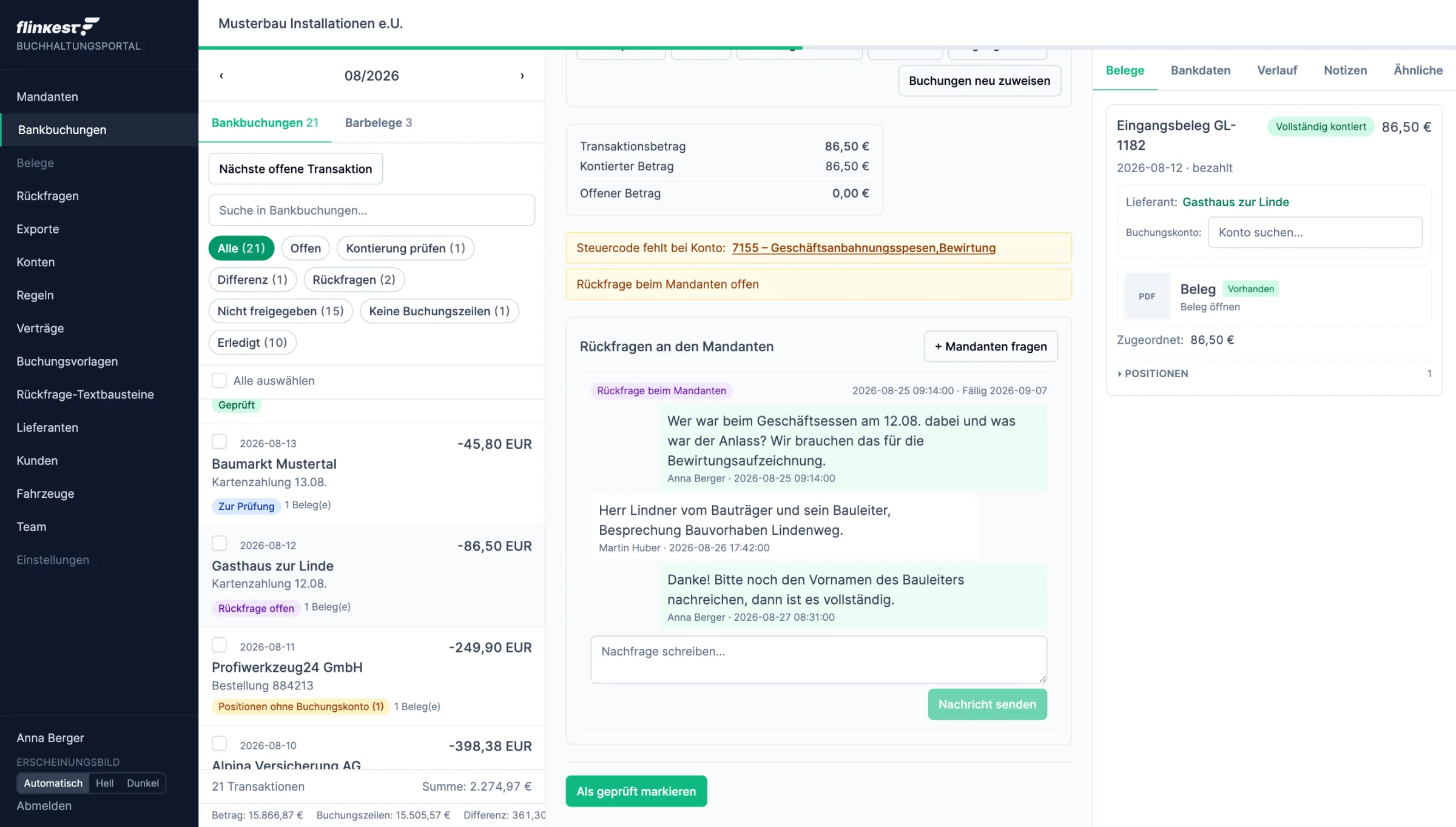Switch appearance to Dunkel
Viewport: 1456px width, 827px height.
click(x=143, y=783)
